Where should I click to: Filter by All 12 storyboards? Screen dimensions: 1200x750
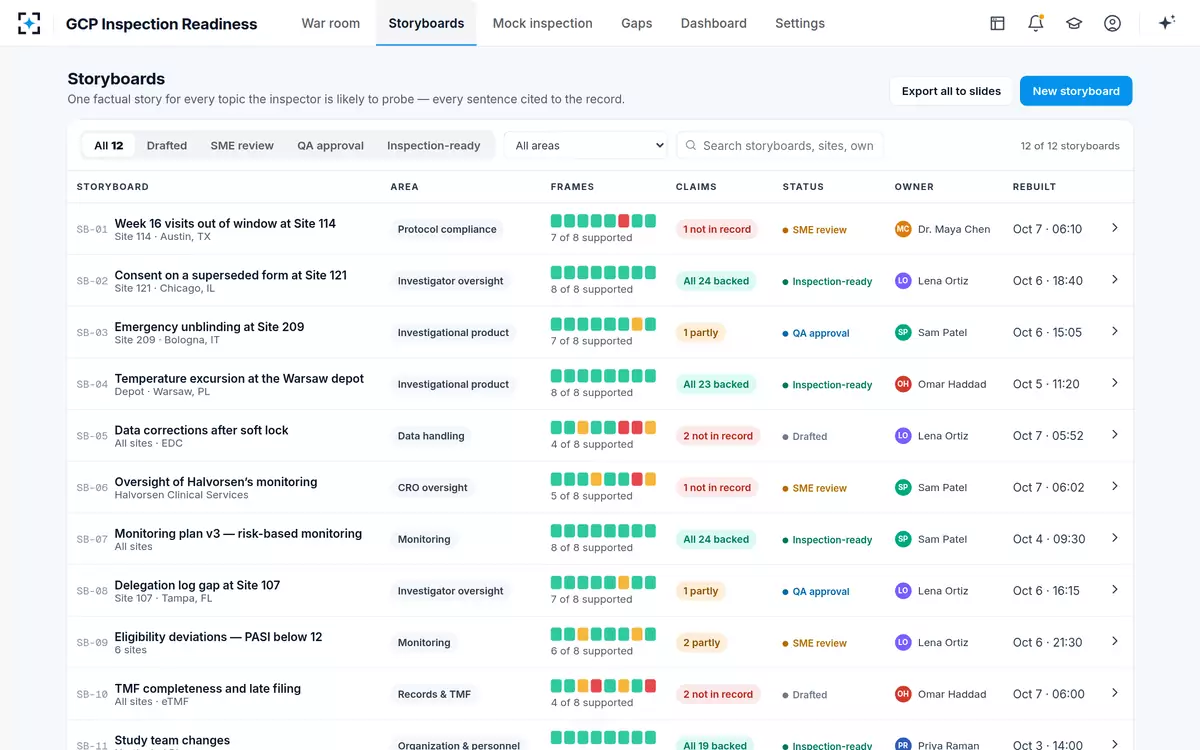109,145
